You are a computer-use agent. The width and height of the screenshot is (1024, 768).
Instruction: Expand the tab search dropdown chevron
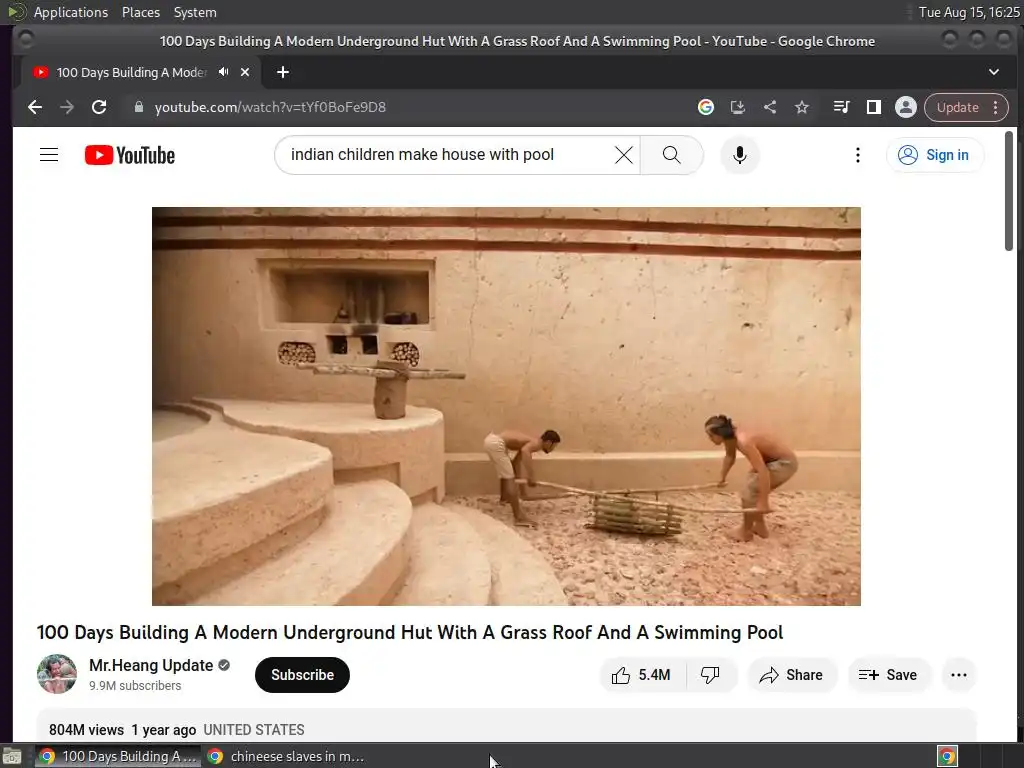click(x=994, y=72)
